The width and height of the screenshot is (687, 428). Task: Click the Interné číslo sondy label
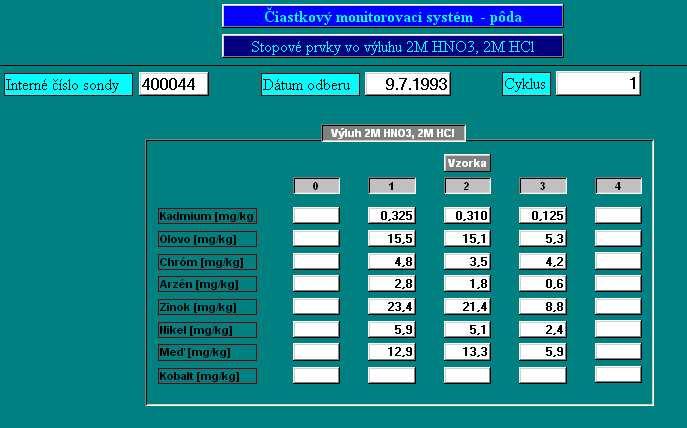click(x=68, y=85)
